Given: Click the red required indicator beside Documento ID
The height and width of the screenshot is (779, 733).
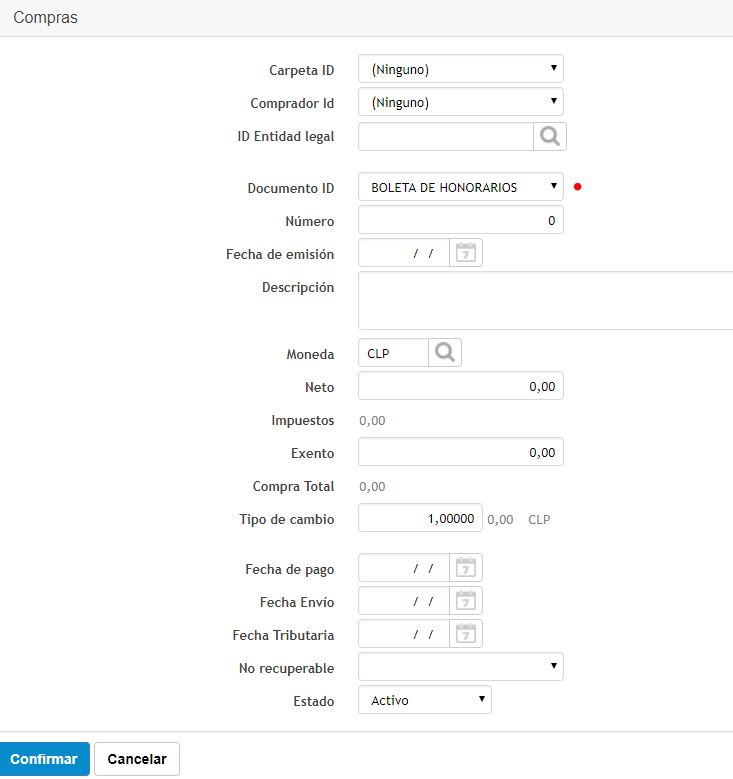Looking at the screenshot, I should tap(577, 187).
